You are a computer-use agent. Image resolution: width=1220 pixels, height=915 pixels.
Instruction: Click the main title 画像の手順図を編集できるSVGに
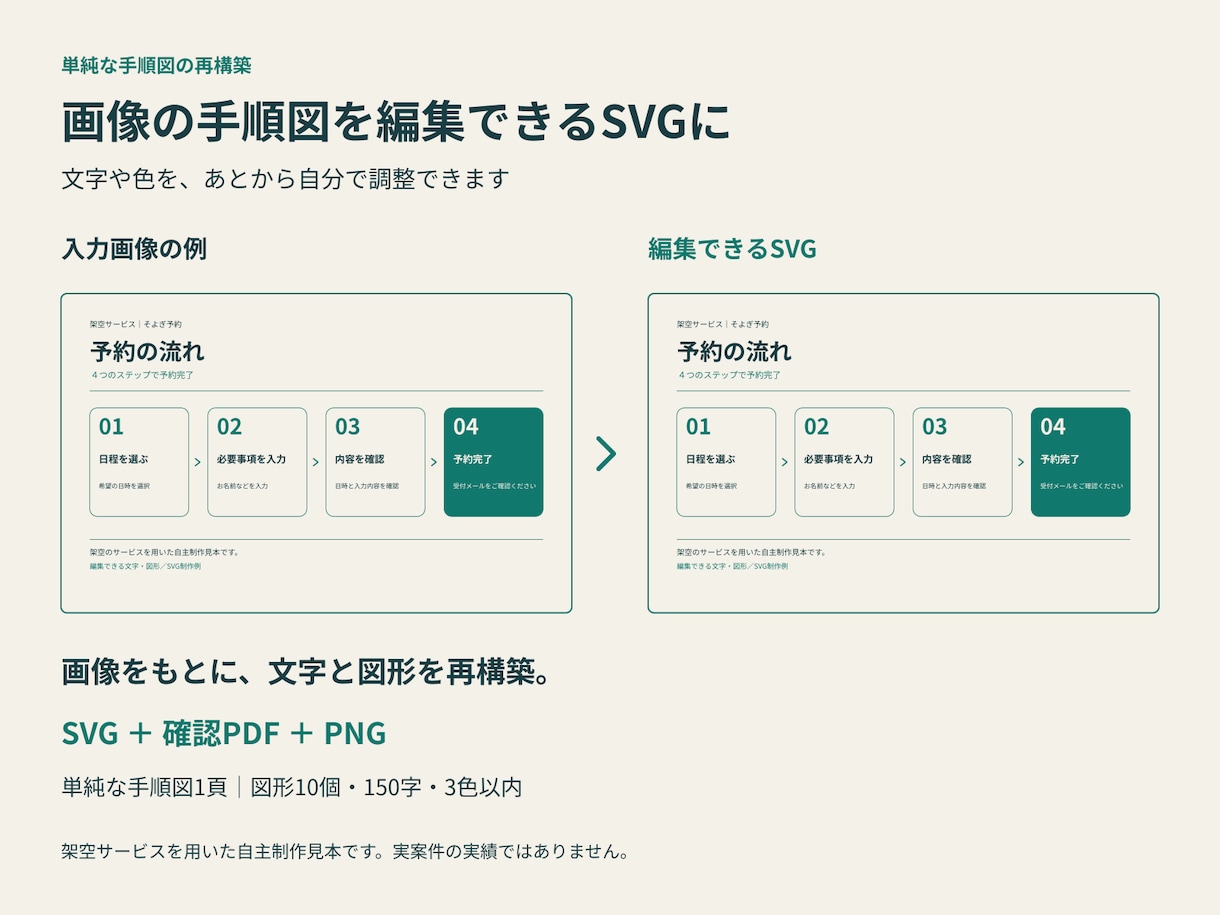pyautogui.click(x=396, y=122)
